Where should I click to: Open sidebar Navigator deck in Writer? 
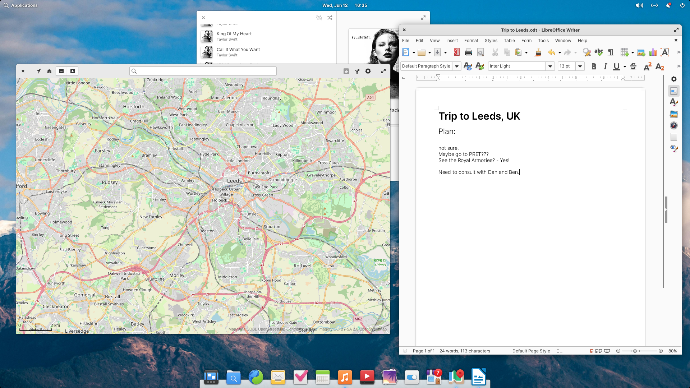674,125
